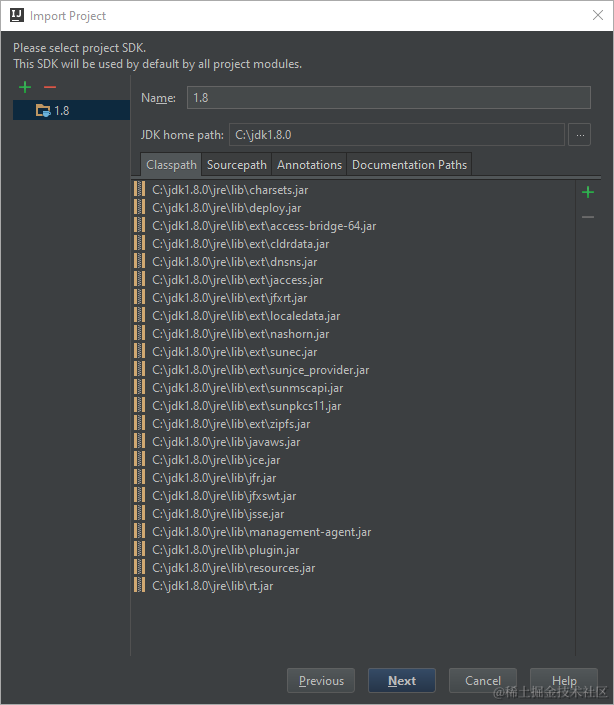The height and width of the screenshot is (705, 614).
Task: Select the jfxrt.jar entry
Action: tap(353, 298)
